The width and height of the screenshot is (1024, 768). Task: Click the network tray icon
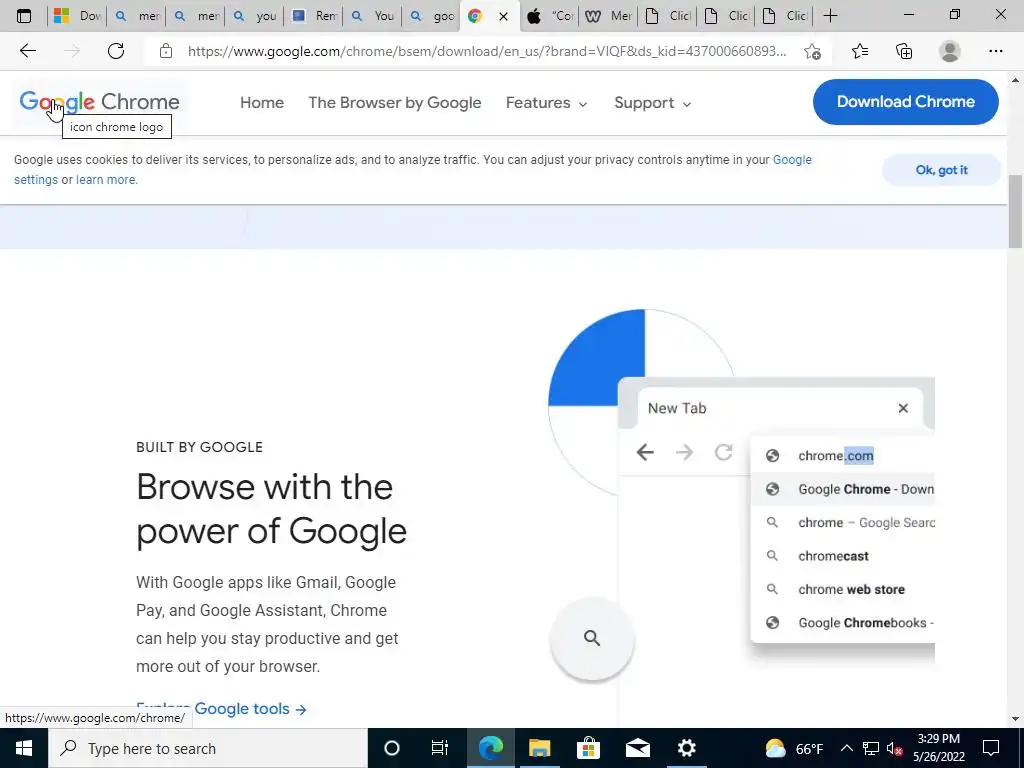pyautogui.click(x=871, y=748)
